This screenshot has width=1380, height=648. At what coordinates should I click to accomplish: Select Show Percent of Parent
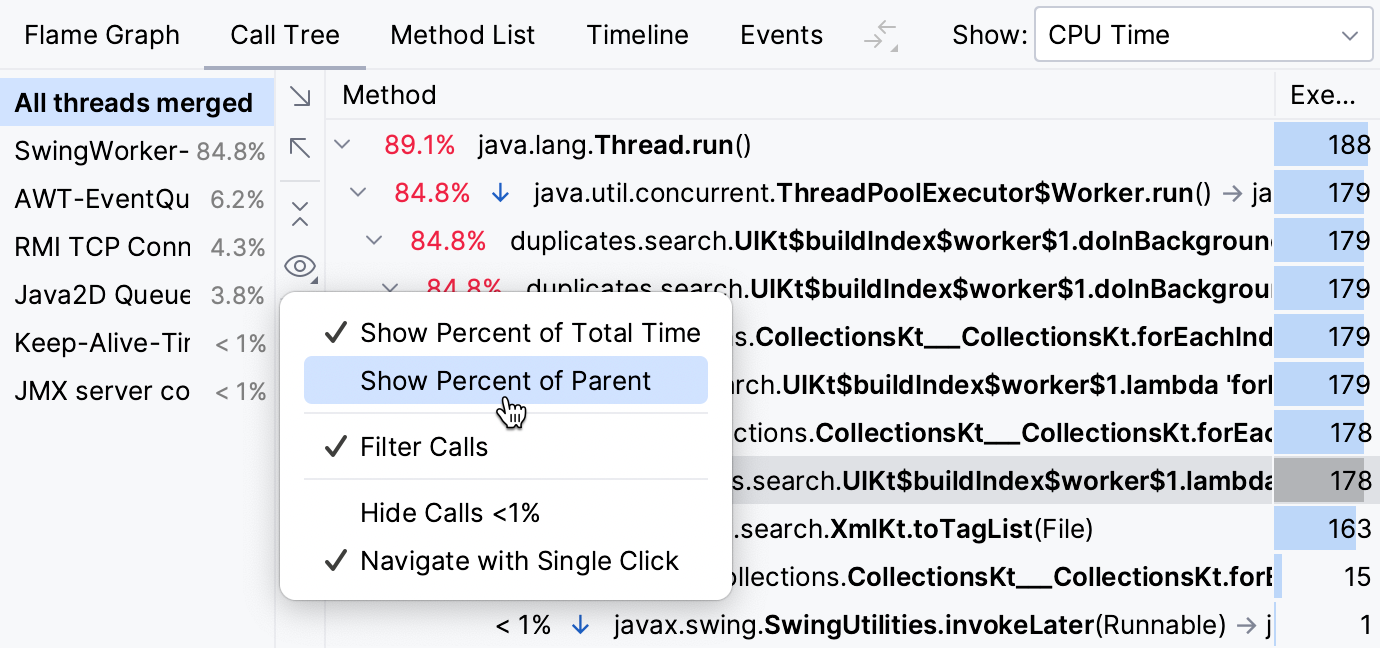[505, 380]
